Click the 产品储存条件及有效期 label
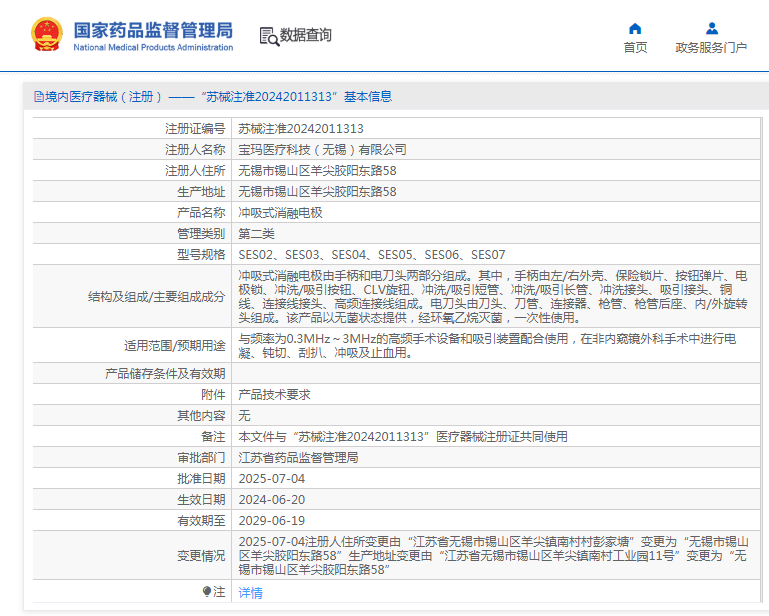This screenshot has width=769, height=616. (165, 374)
